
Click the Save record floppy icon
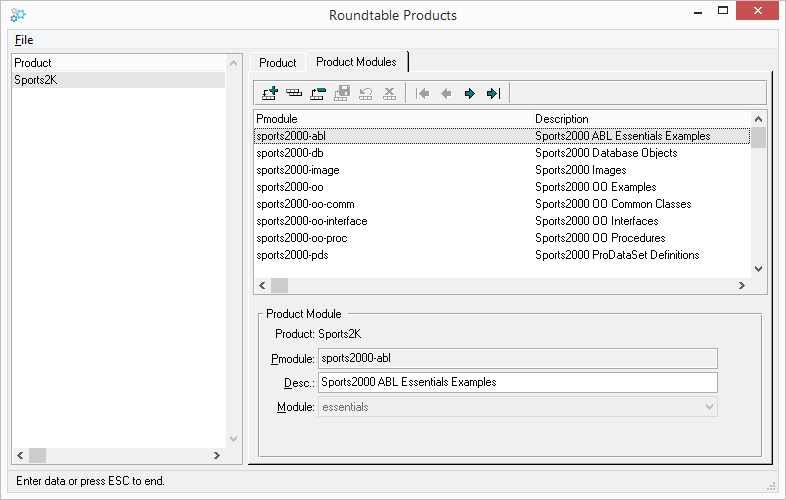click(342, 93)
